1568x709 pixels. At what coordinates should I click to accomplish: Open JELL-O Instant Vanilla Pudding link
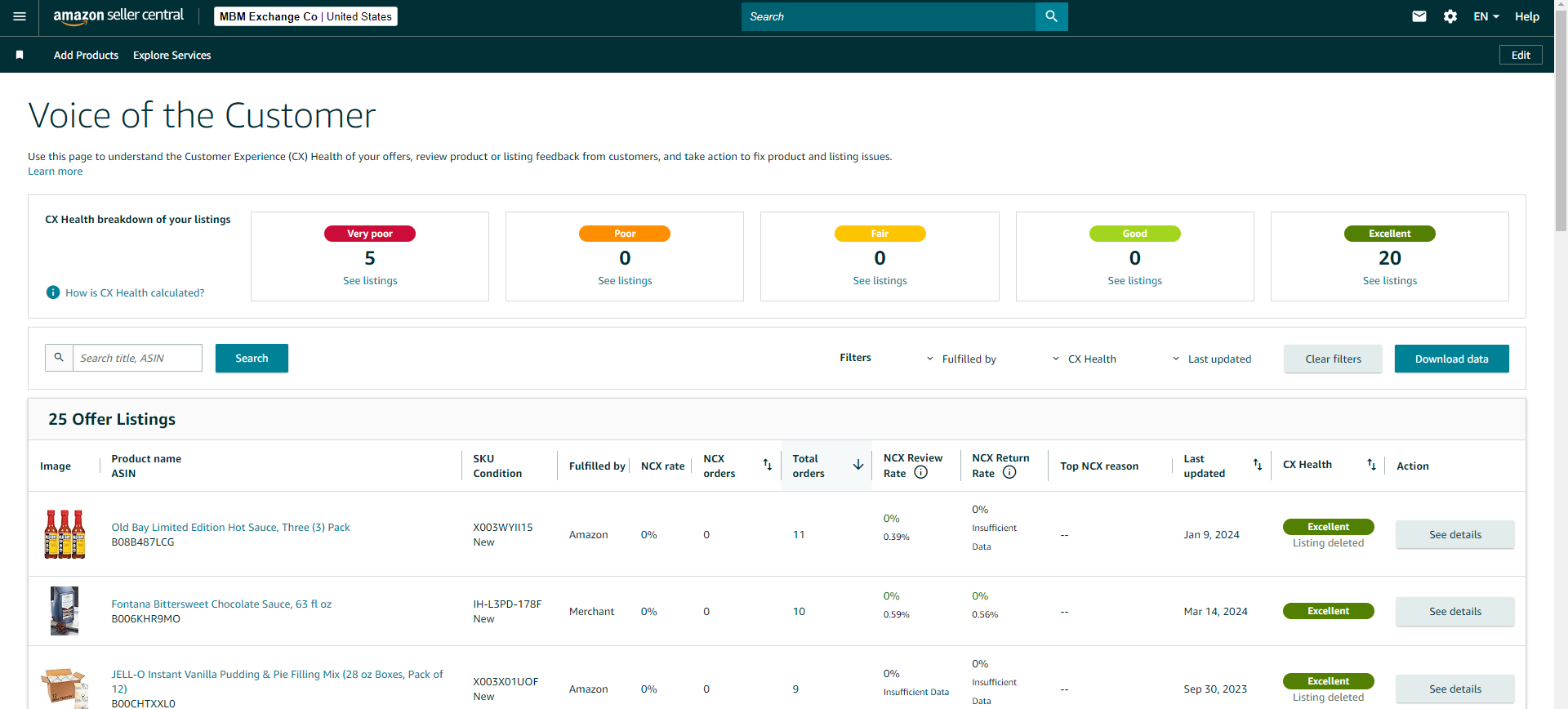pyautogui.click(x=277, y=681)
